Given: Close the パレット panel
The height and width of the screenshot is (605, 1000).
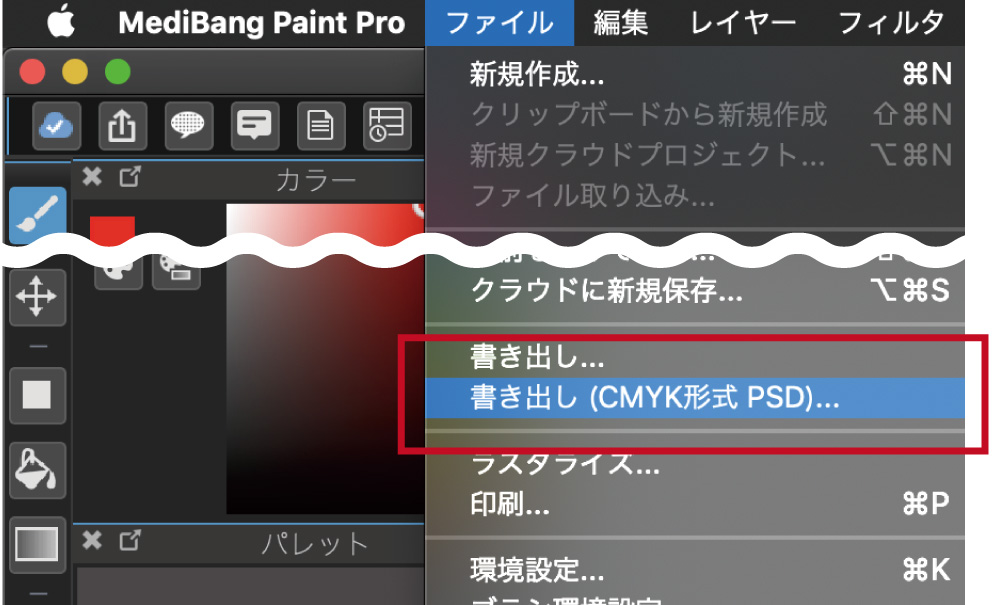Looking at the screenshot, I should (92, 541).
